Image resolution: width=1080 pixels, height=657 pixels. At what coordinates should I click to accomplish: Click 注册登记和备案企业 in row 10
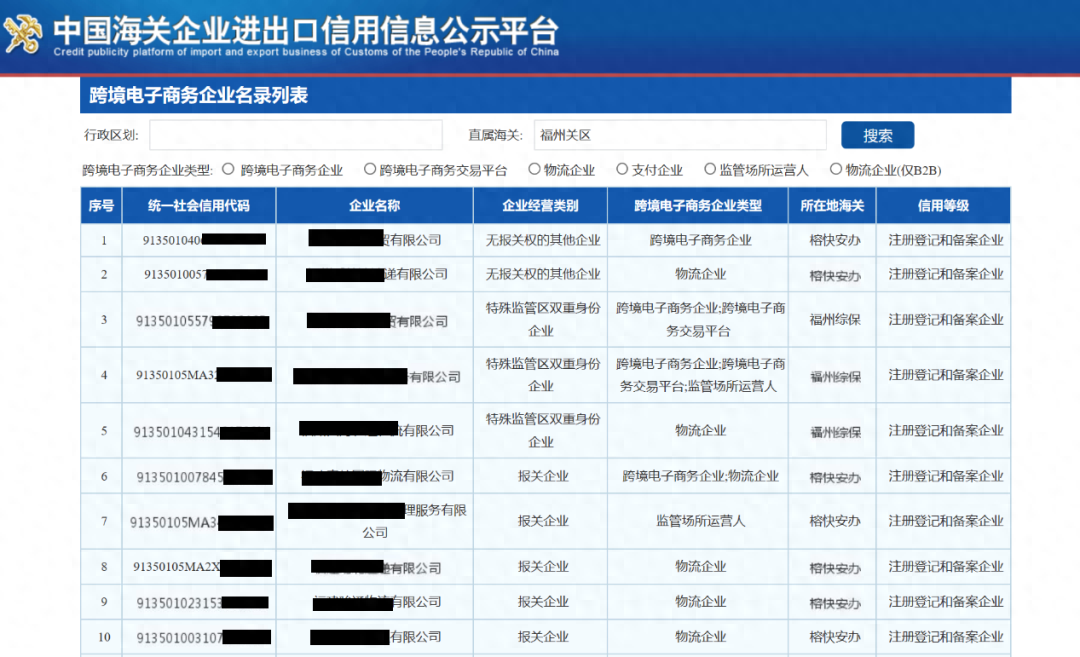pos(946,637)
